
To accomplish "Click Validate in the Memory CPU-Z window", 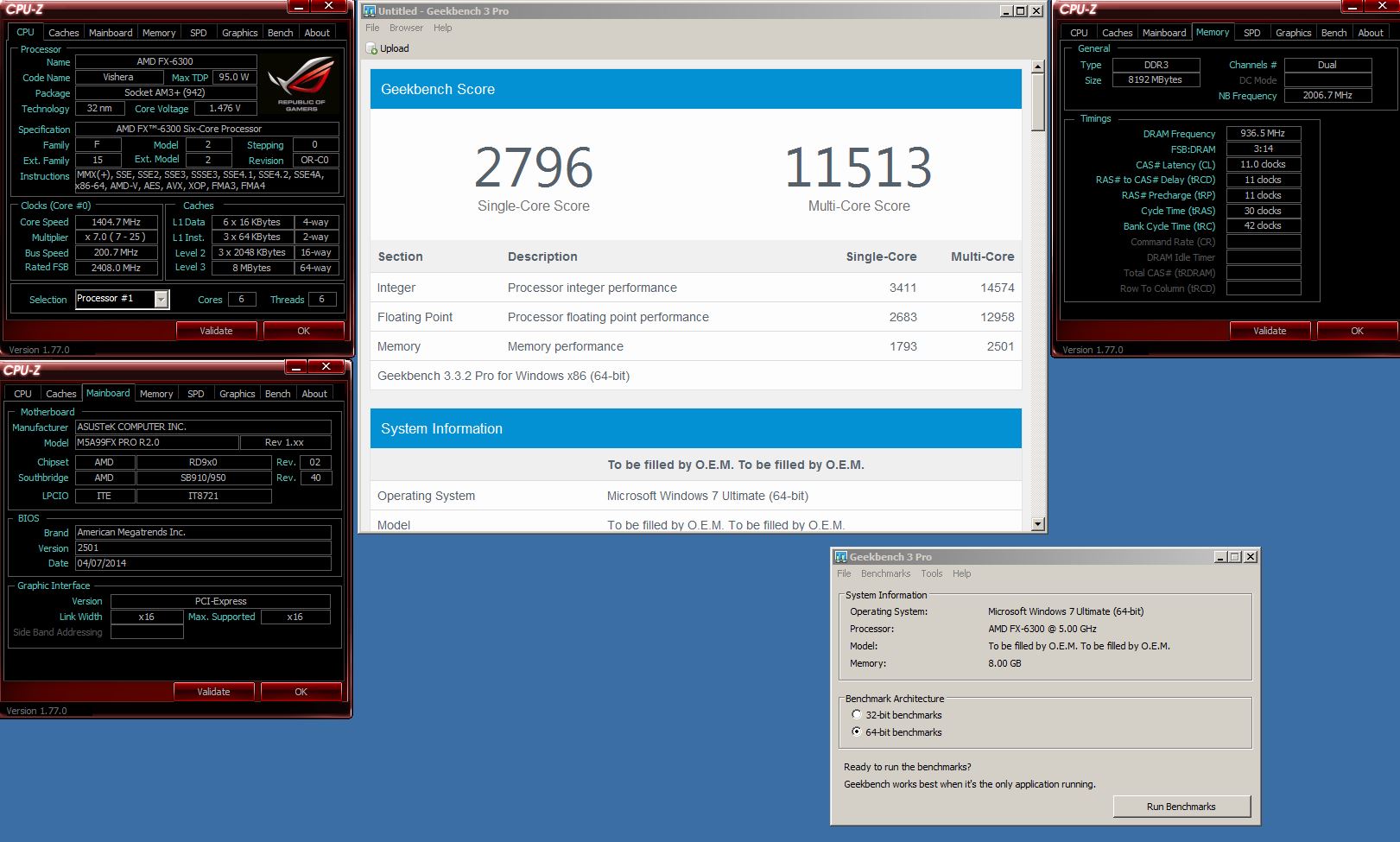I will pos(1270,331).
